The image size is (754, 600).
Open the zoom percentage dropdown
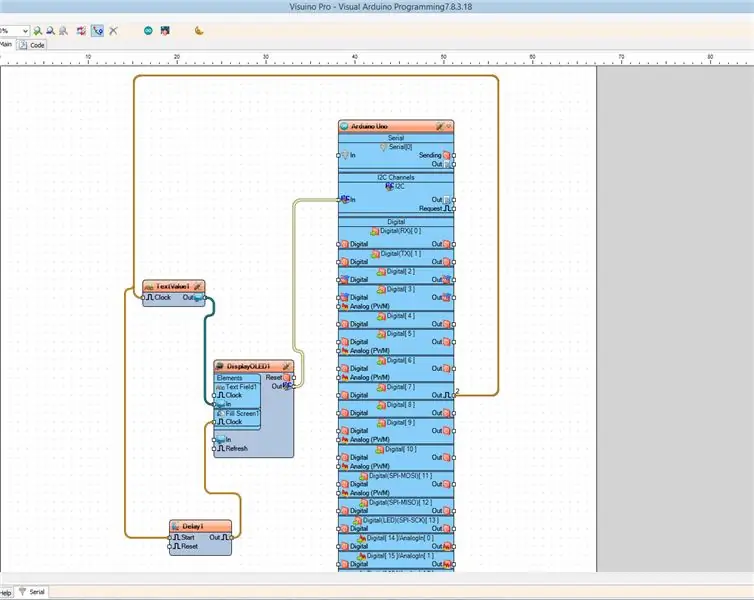coord(25,31)
